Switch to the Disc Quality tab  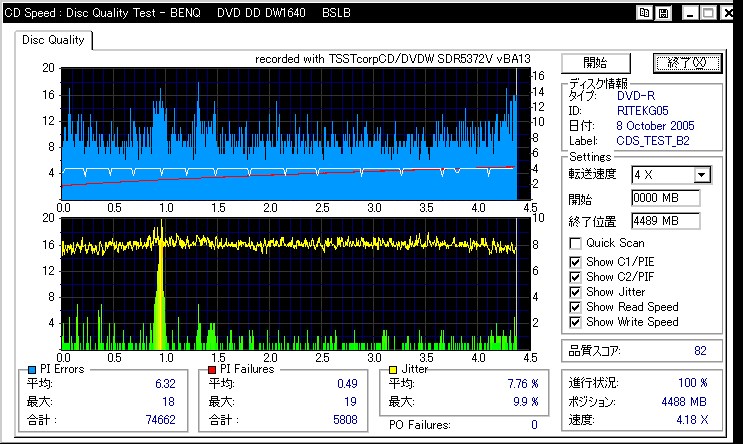53,40
